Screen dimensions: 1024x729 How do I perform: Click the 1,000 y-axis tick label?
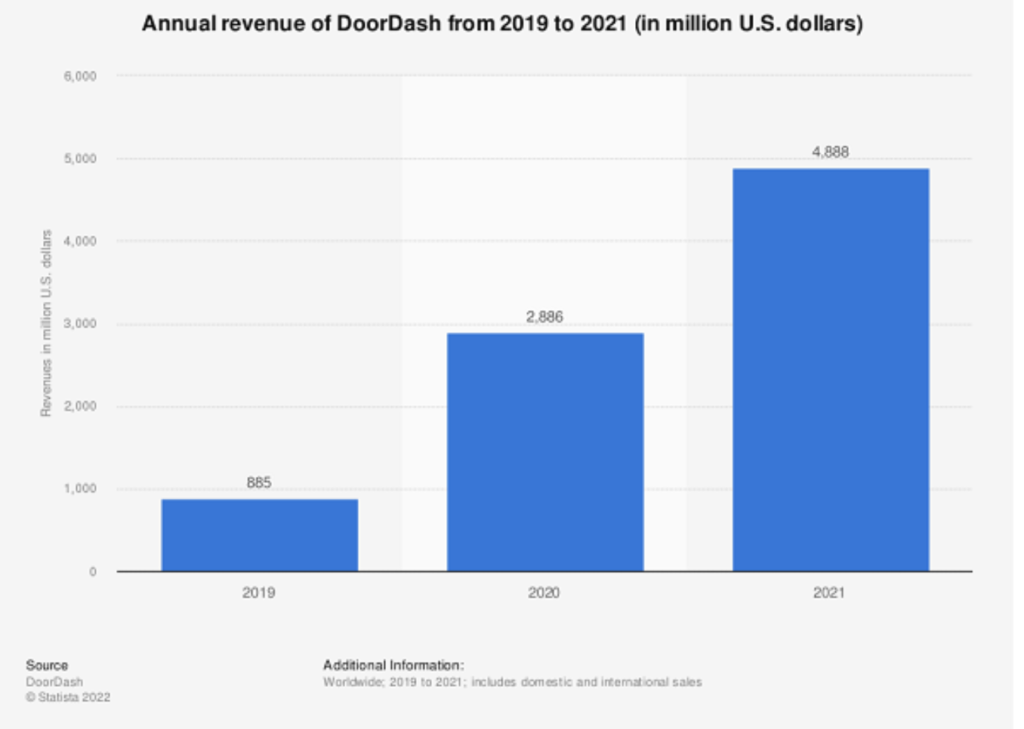click(x=80, y=489)
